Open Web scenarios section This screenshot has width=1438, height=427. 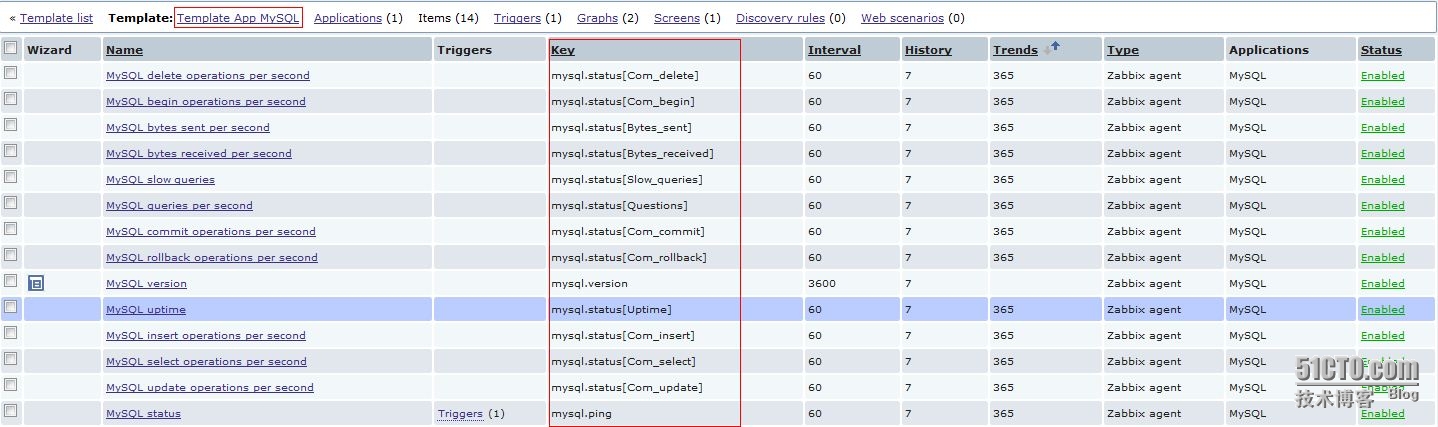(902, 18)
